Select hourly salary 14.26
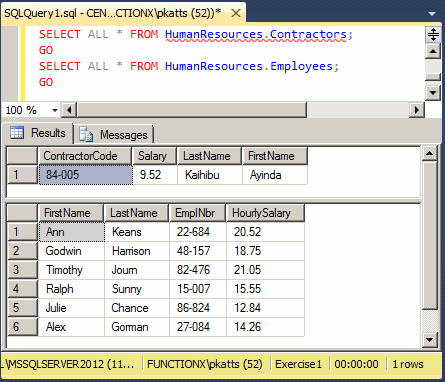This screenshot has width=445, height=382. coord(265,327)
